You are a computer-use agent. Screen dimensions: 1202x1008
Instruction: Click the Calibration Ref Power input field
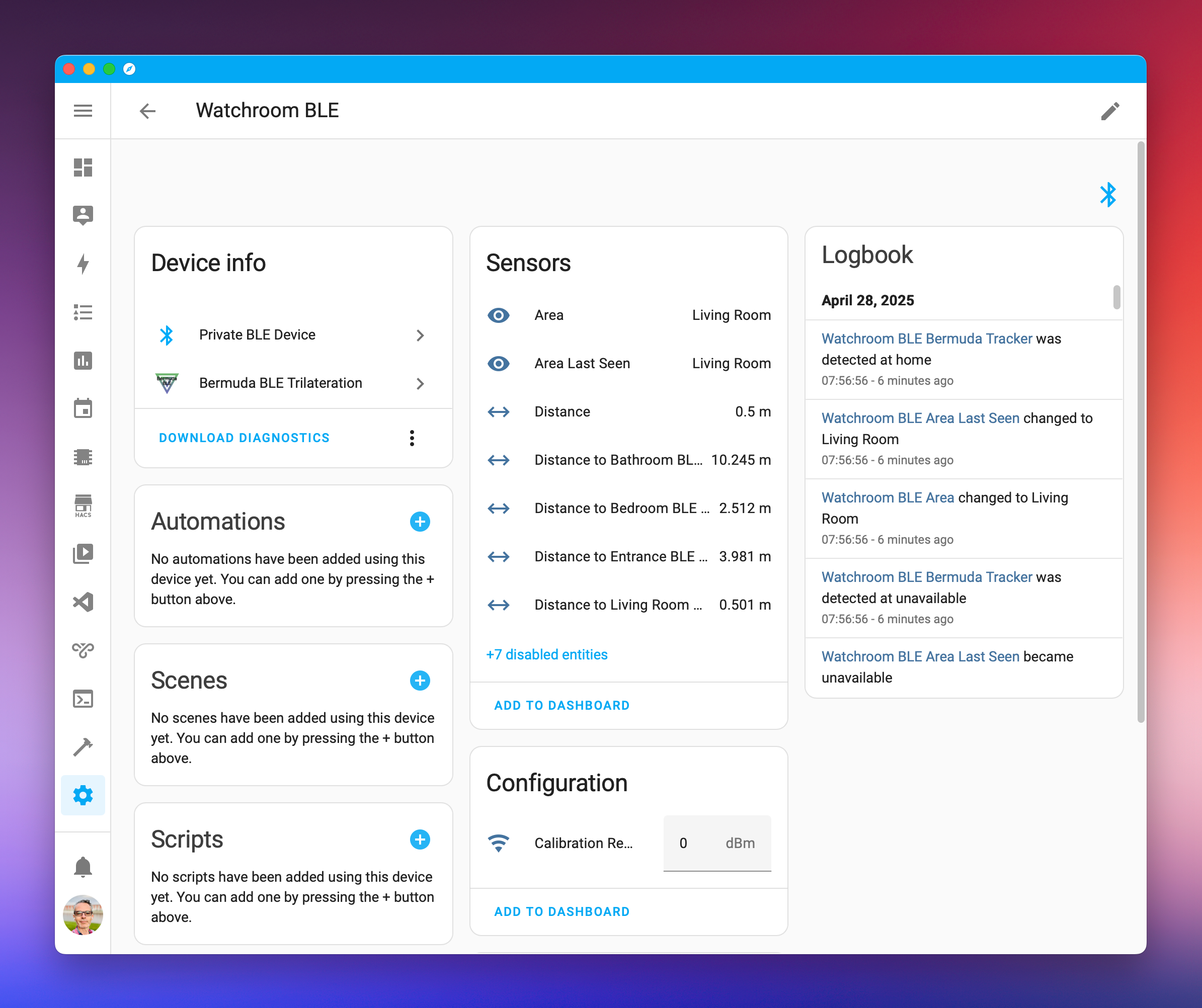717,843
